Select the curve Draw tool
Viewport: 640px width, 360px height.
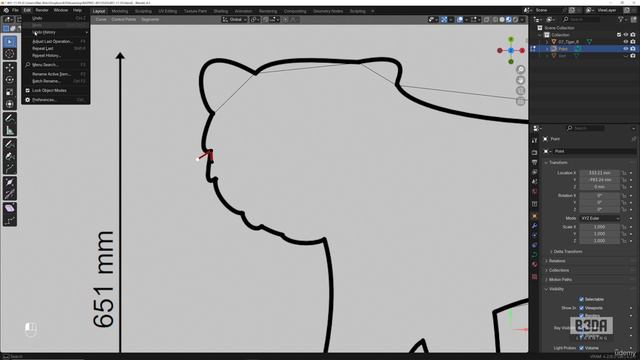click(10, 144)
